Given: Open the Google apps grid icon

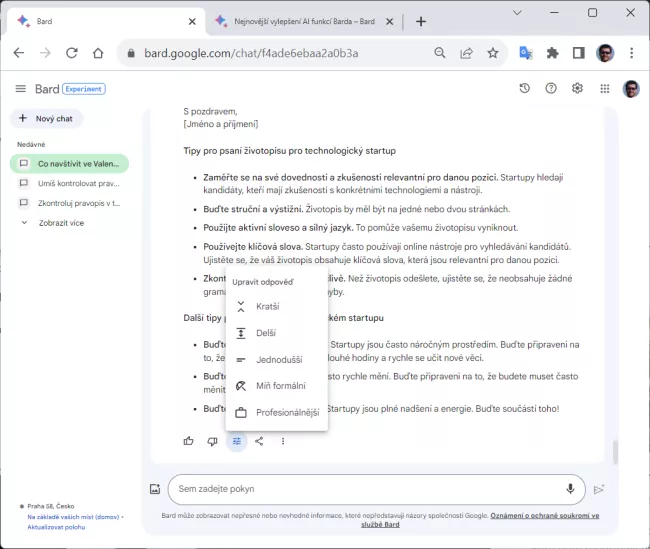Looking at the screenshot, I should tap(604, 88).
